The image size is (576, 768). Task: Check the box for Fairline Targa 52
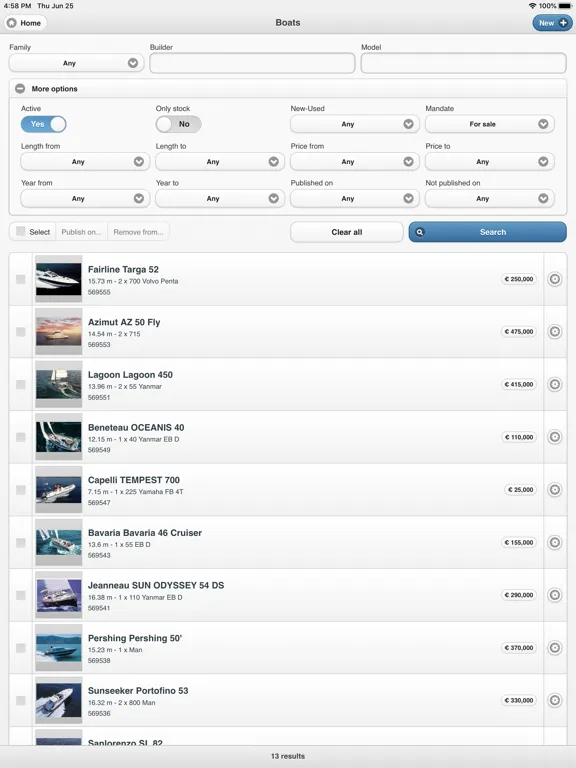tap(21, 279)
